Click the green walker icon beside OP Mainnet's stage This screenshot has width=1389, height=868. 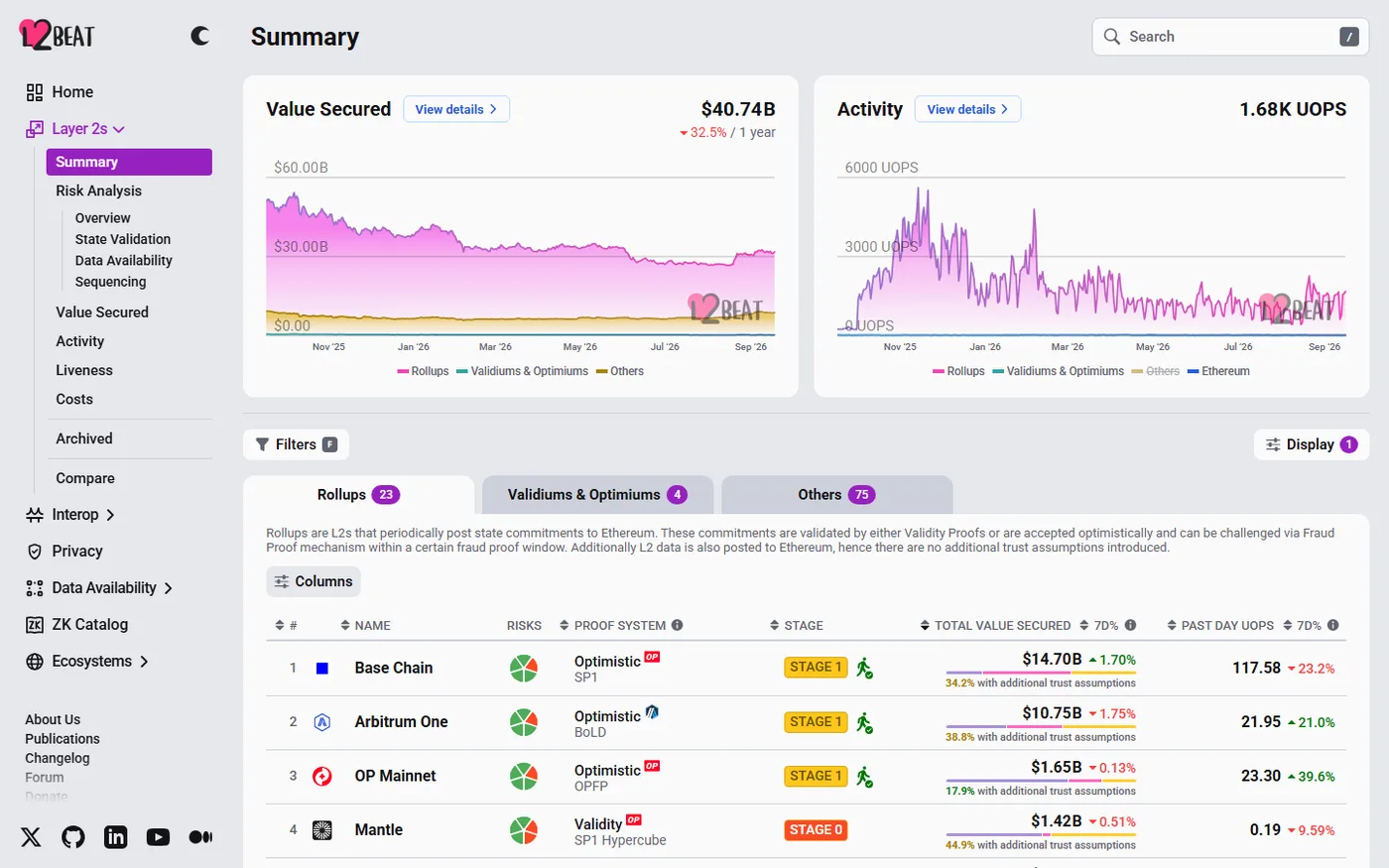[865, 777]
